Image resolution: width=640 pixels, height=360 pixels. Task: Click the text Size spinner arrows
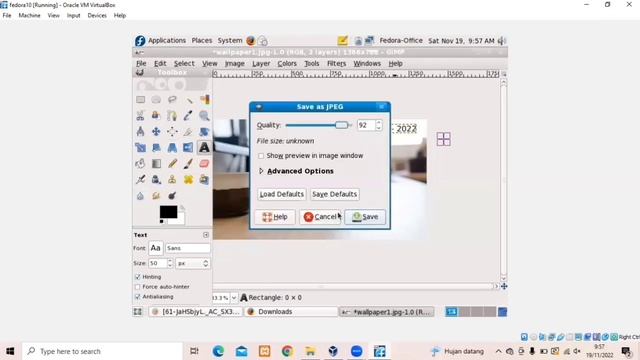tap(170, 263)
